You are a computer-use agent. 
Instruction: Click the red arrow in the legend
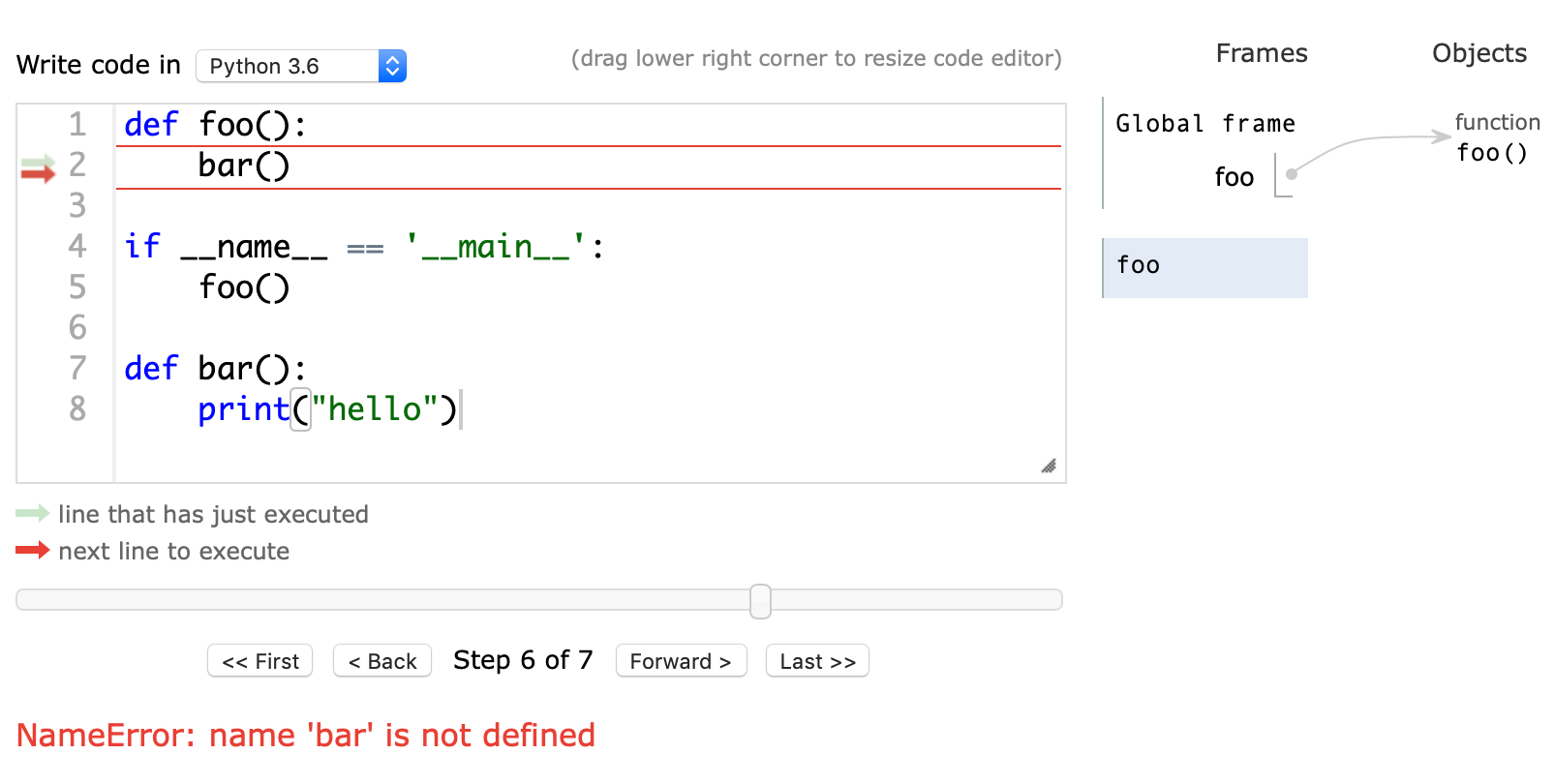click(32, 550)
